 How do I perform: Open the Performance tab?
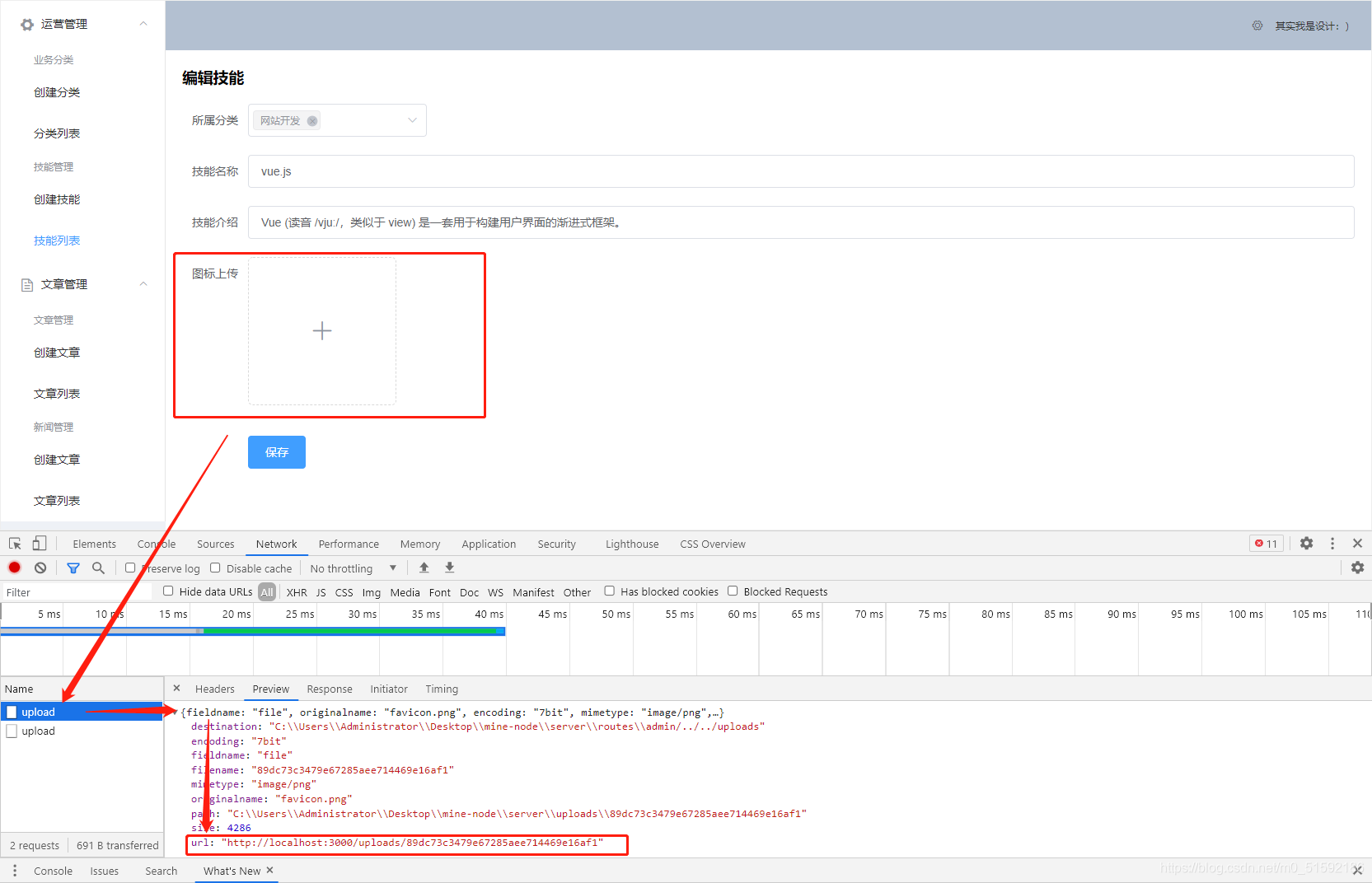coord(349,544)
